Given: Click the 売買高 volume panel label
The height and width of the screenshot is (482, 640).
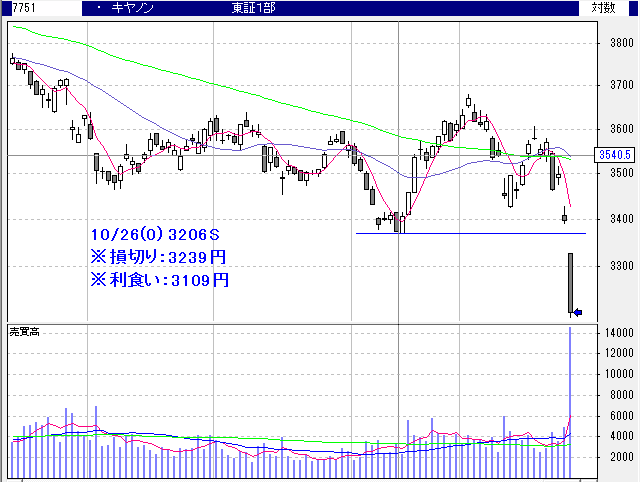Looking at the screenshot, I should [25, 330].
